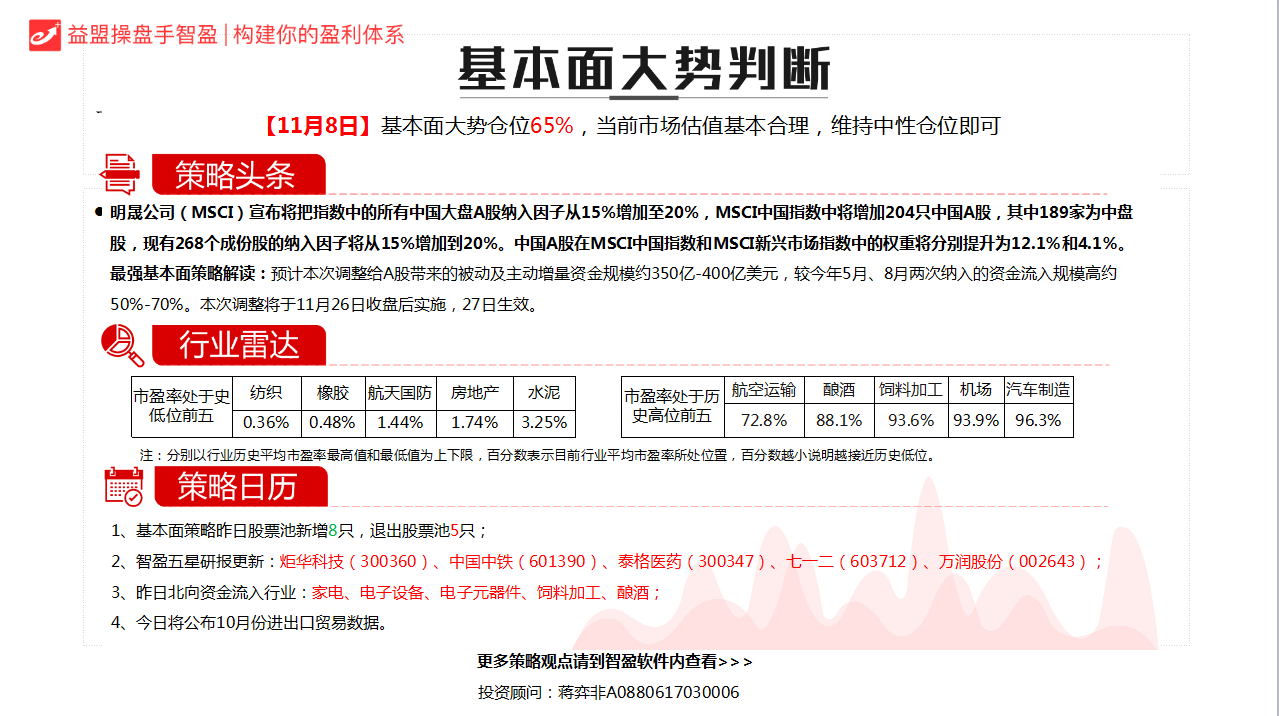Select the 策略头条 red section banner
This screenshot has width=1279, height=716.
pos(238,175)
